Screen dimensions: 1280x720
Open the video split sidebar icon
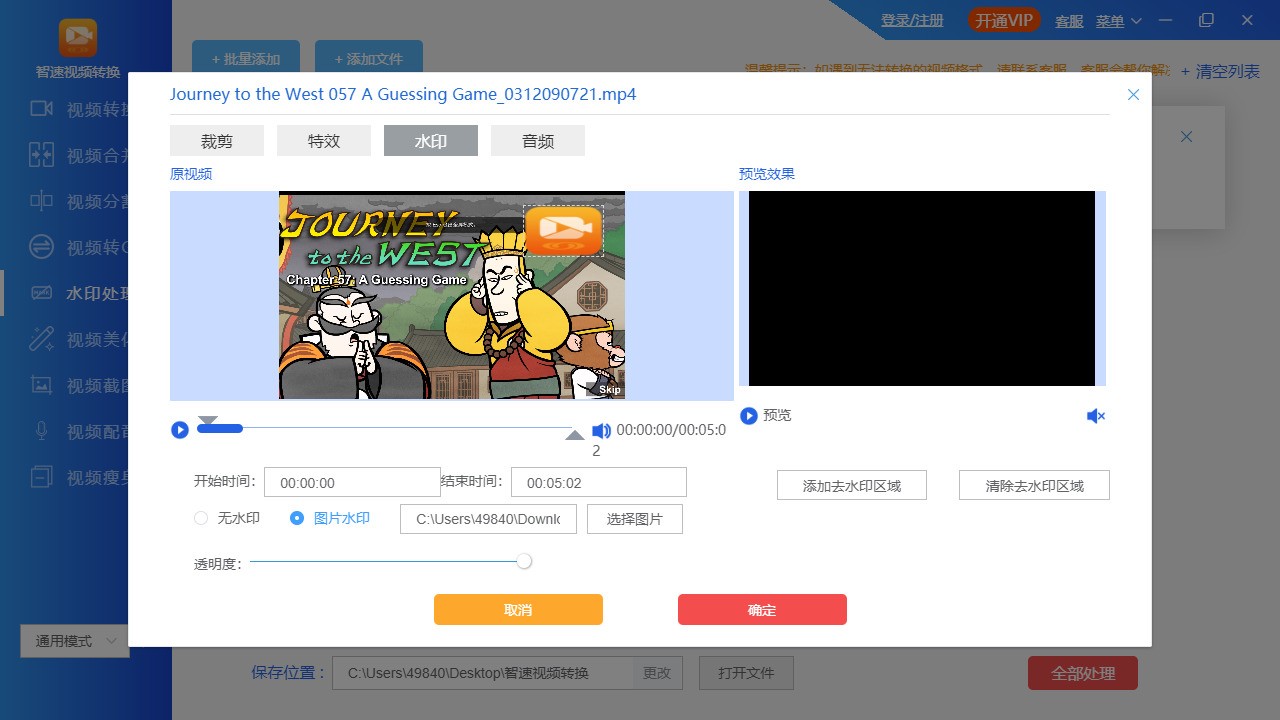pyautogui.click(x=41, y=201)
